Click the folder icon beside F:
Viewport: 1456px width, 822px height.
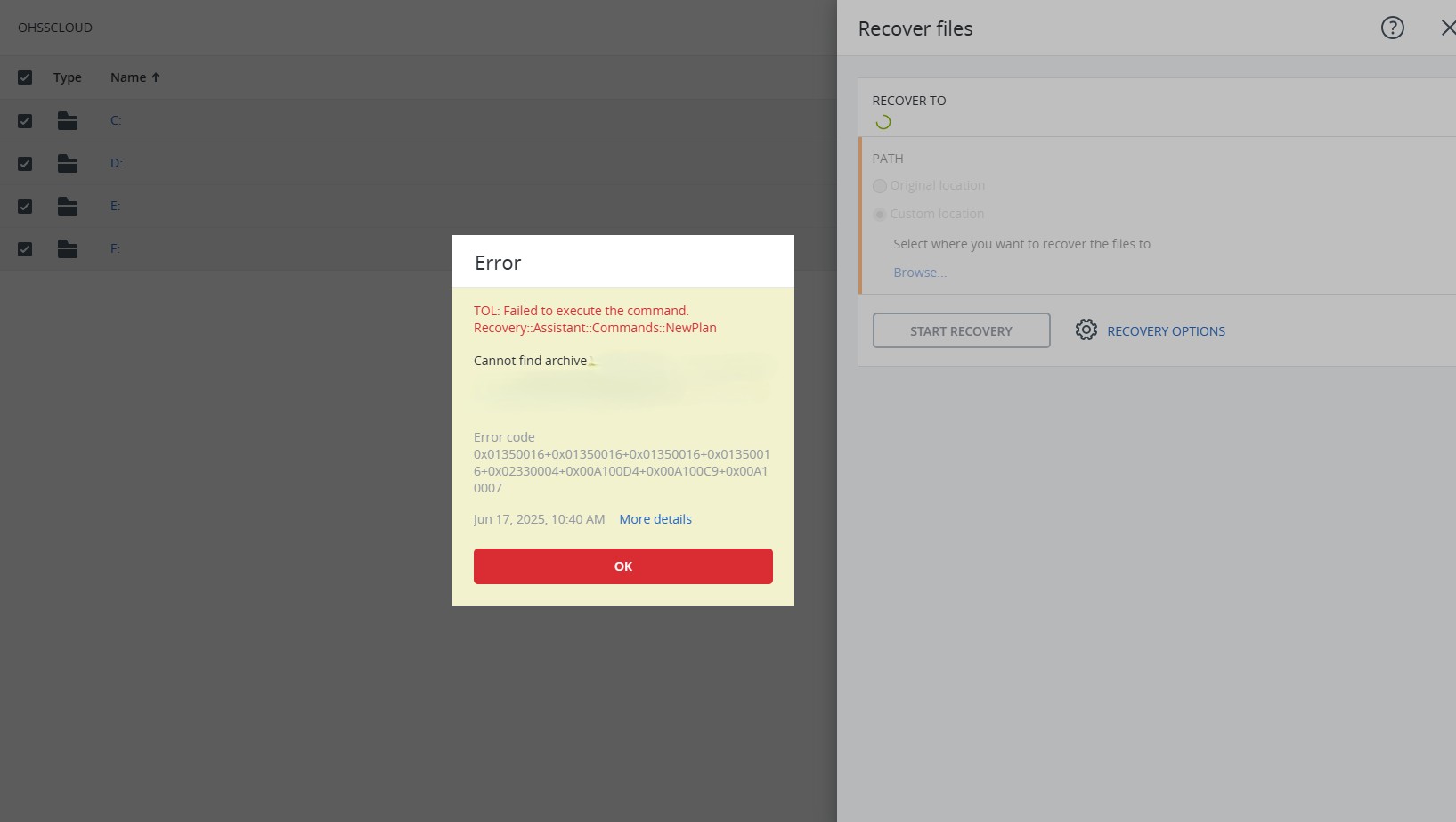68,248
